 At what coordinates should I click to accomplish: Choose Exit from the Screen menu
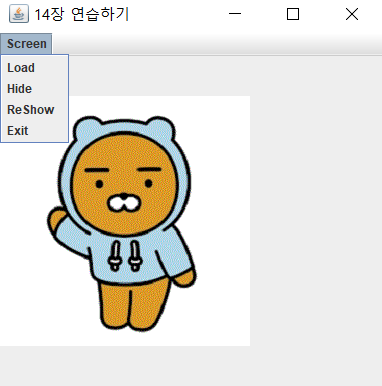pyautogui.click(x=35, y=131)
